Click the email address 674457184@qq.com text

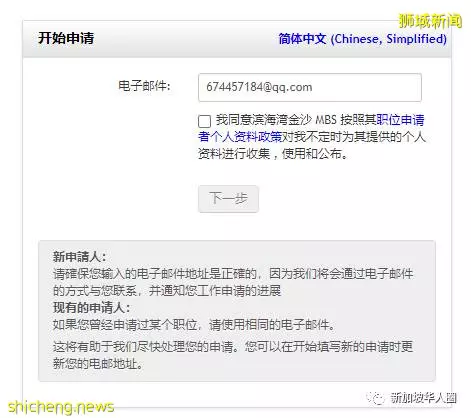[x=259, y=87]
